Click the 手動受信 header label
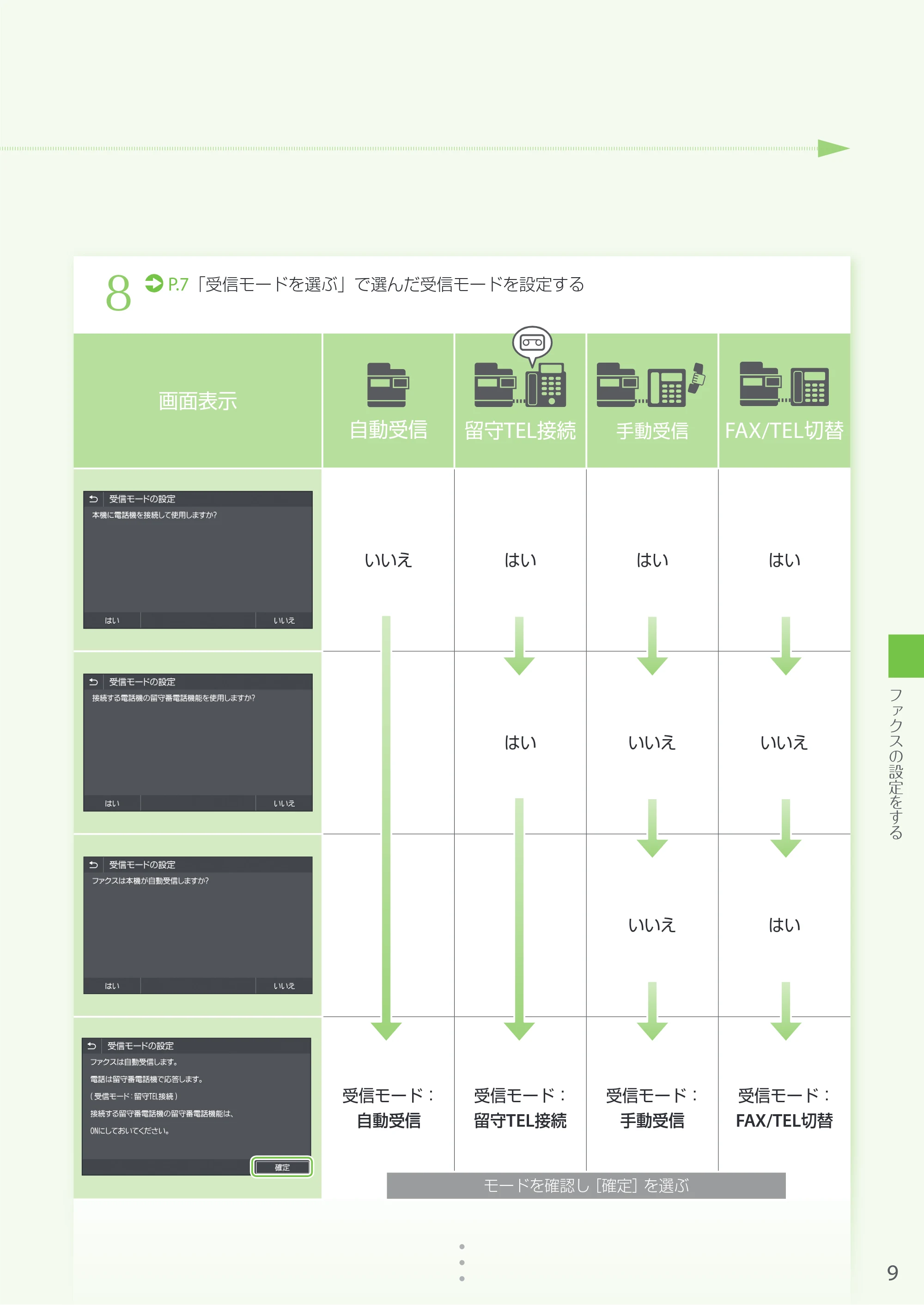 [652, 431]
